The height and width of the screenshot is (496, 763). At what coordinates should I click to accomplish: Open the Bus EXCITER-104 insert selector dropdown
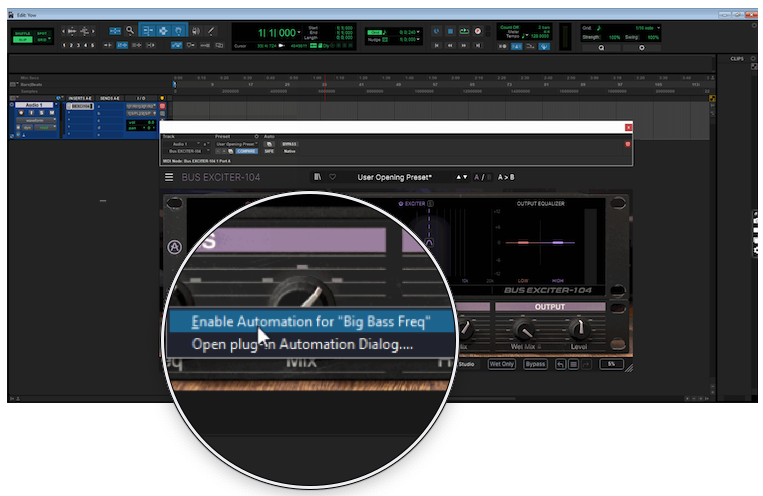pos(187,151)
